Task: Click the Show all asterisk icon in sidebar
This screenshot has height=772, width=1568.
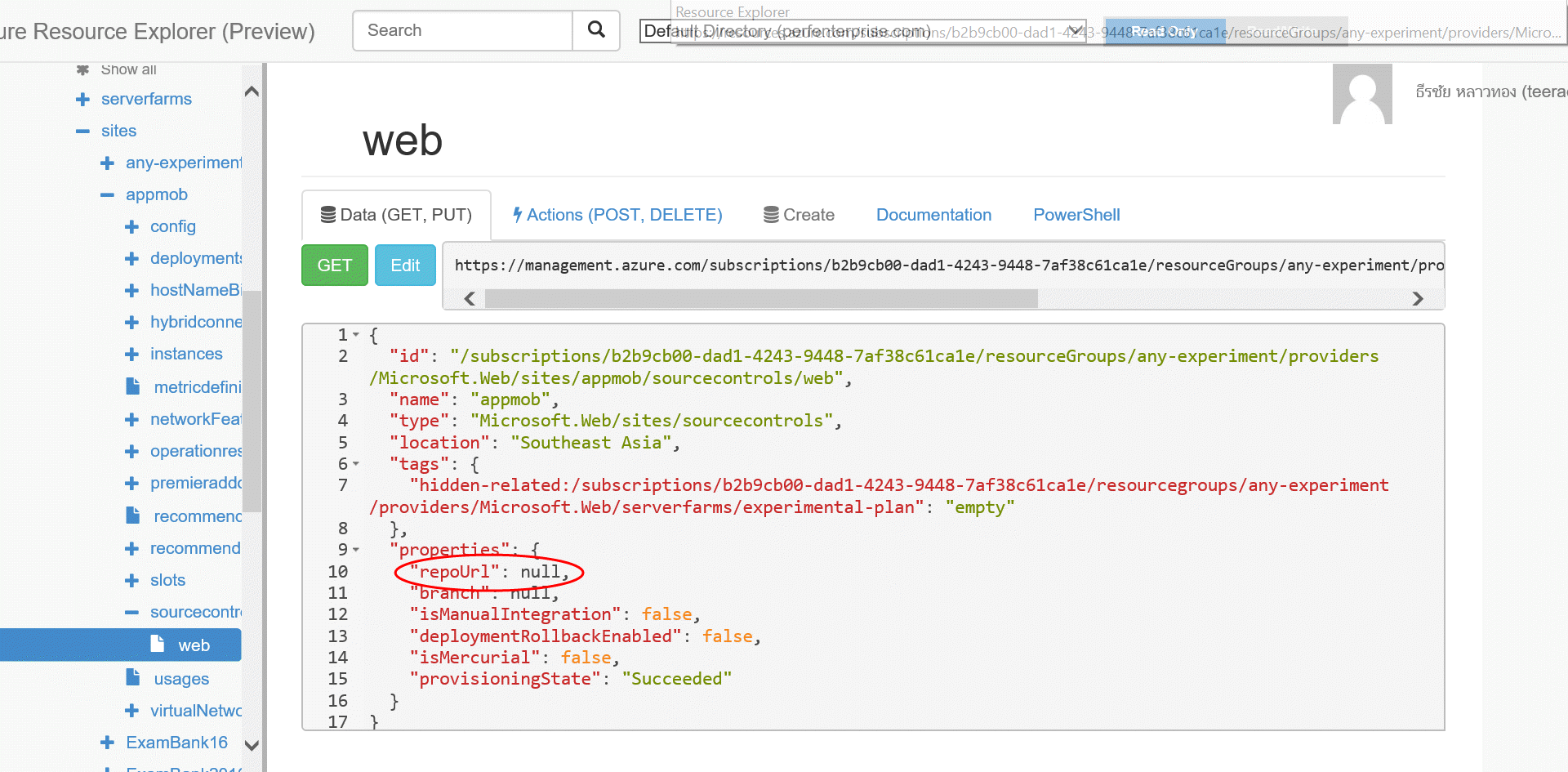Action: pos(82,69)
